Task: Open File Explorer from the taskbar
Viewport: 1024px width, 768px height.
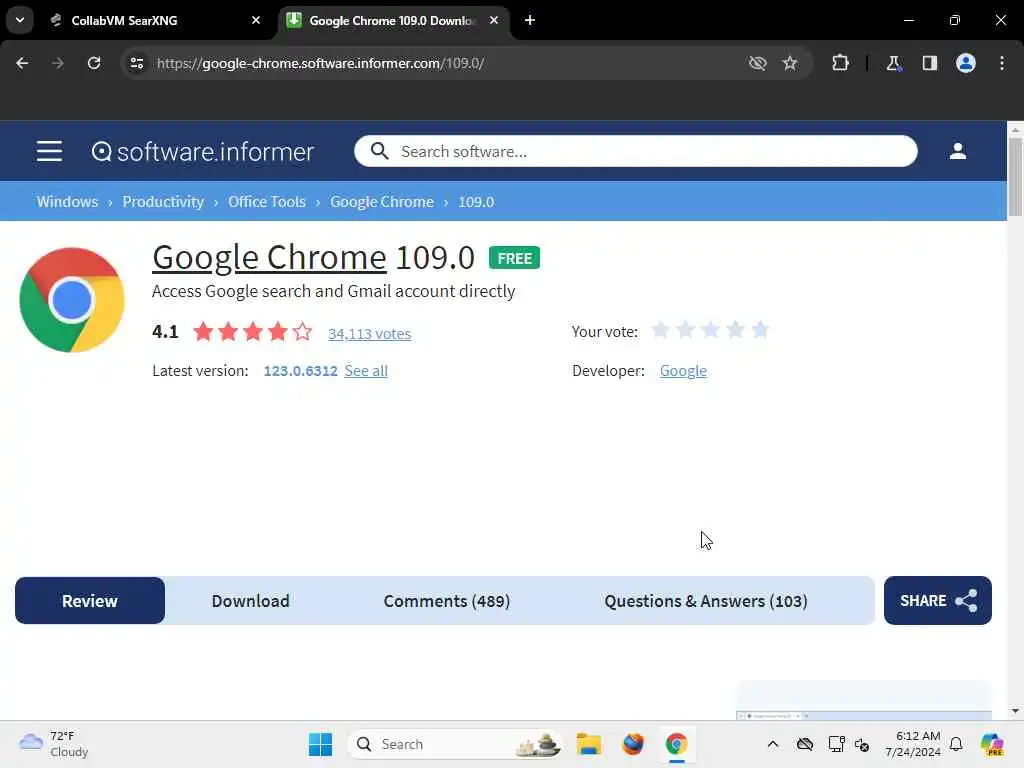Action: click(x=588, y=744)
